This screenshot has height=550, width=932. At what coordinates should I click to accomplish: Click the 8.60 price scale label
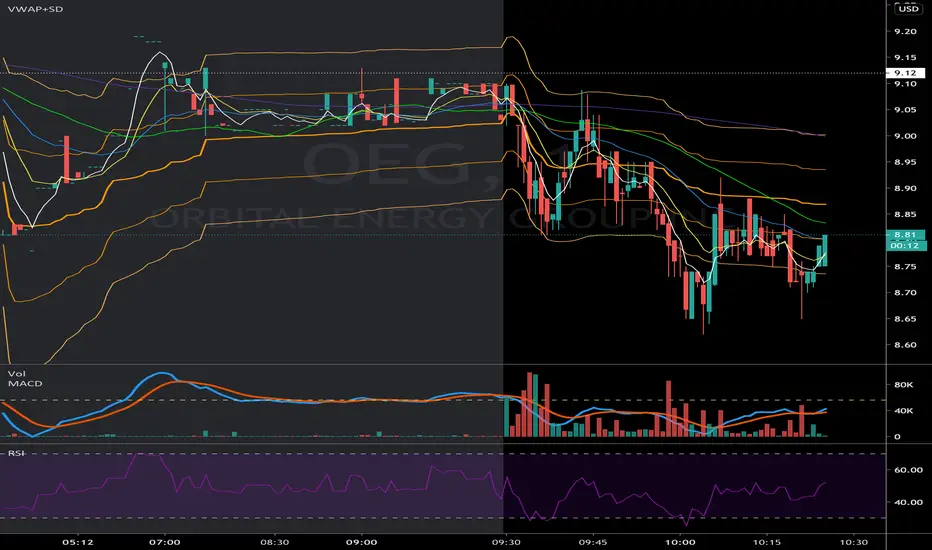tap(905, 345)
